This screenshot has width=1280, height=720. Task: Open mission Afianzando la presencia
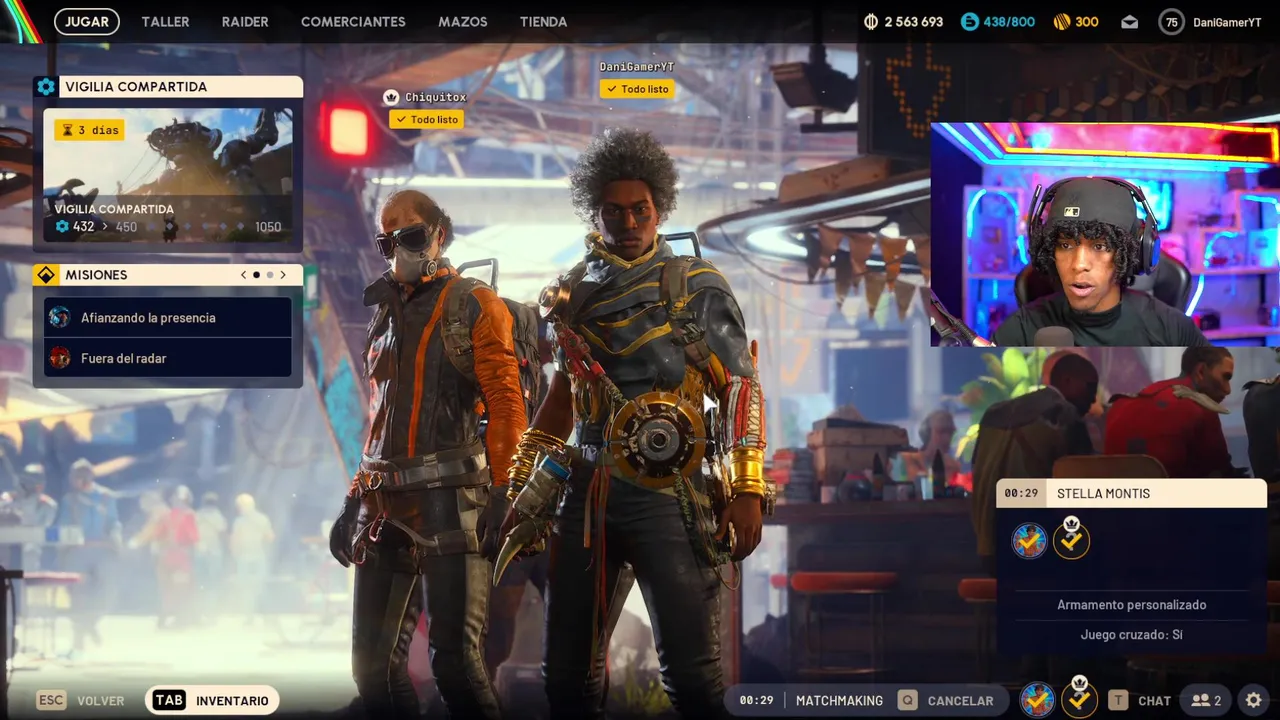point(168,317)
